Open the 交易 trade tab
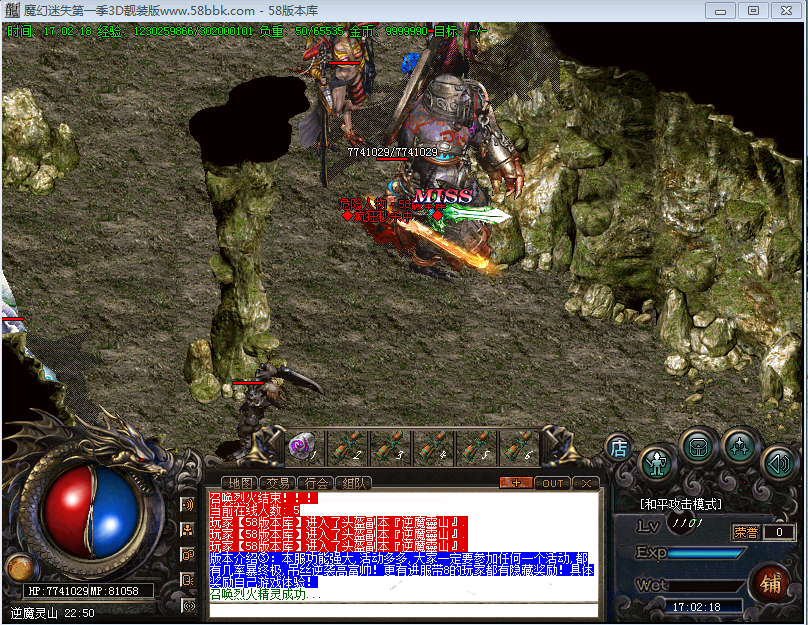This screenshot has height=625, width=808. 278,483
